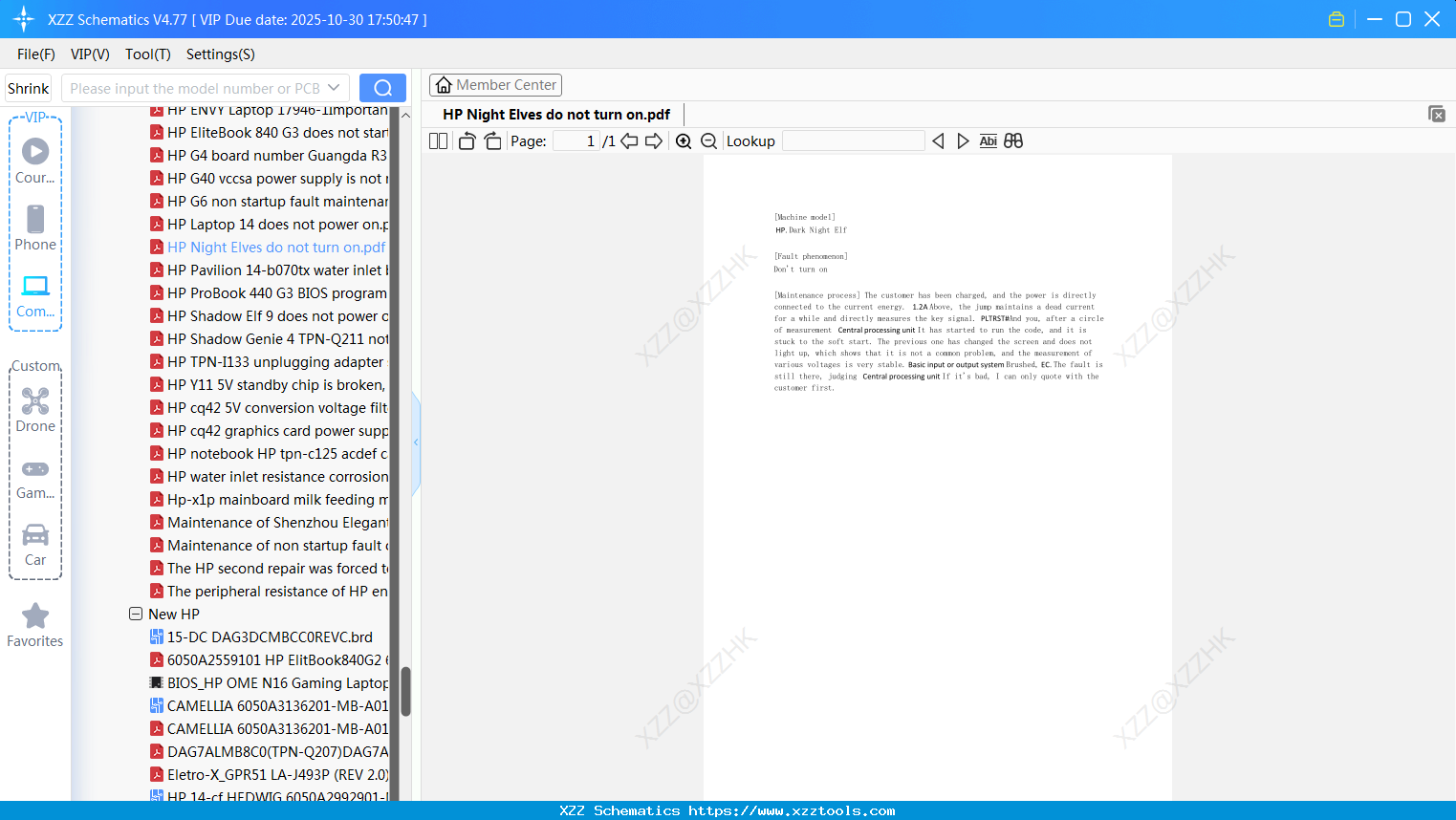Viewport: 1456px width, 820px height.
Task: Open the Drone category
Action: pyautogui.click(x=35, y=410)
